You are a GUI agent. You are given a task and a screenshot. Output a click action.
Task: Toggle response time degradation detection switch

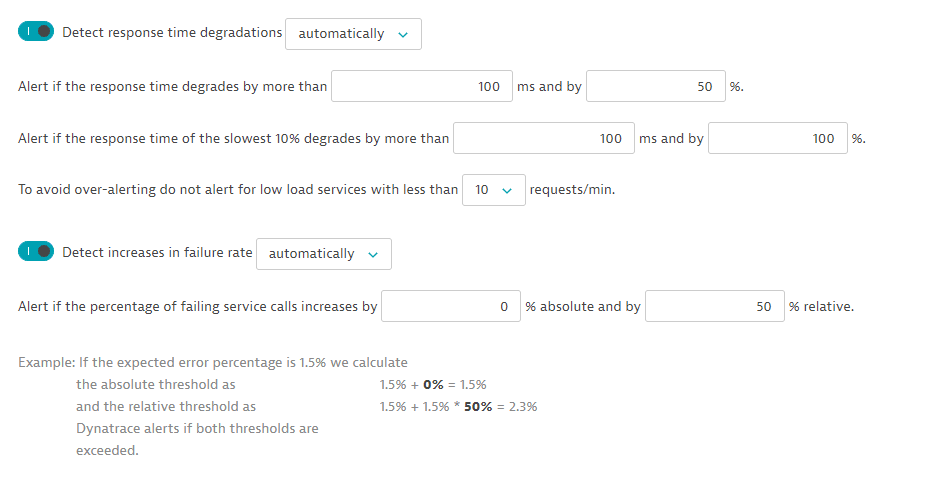[x=35, y=32]
